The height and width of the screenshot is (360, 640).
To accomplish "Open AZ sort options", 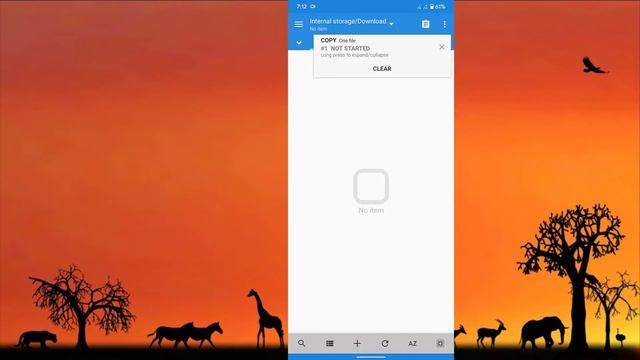I will coord(413,343).
